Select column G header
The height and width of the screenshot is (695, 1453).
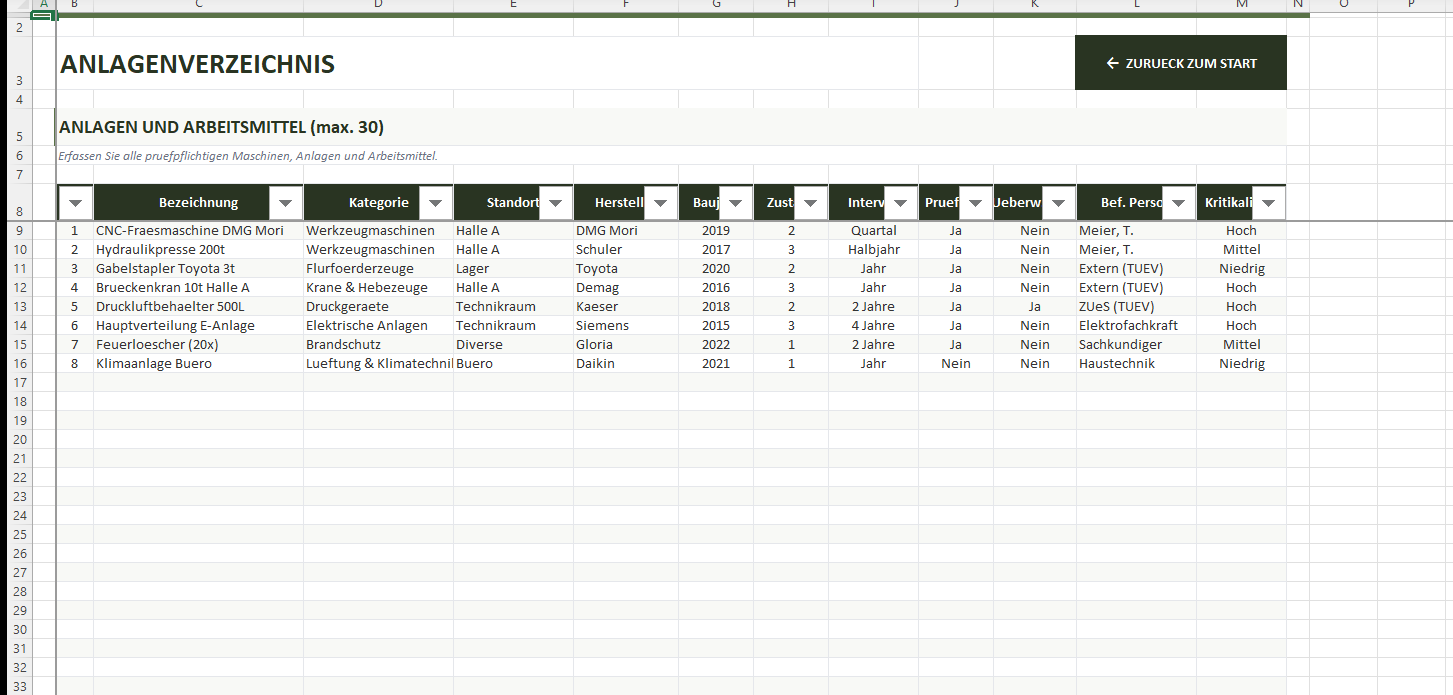(716, 4)
